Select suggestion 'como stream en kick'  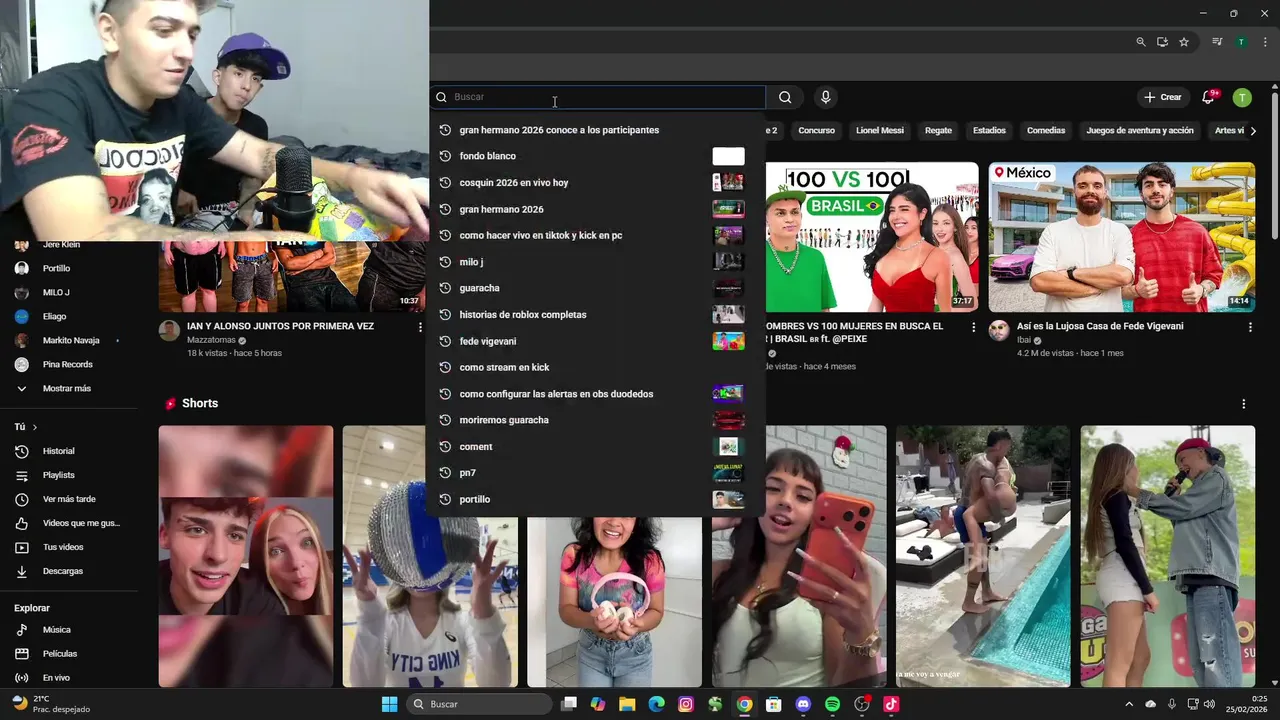[596, 367]
